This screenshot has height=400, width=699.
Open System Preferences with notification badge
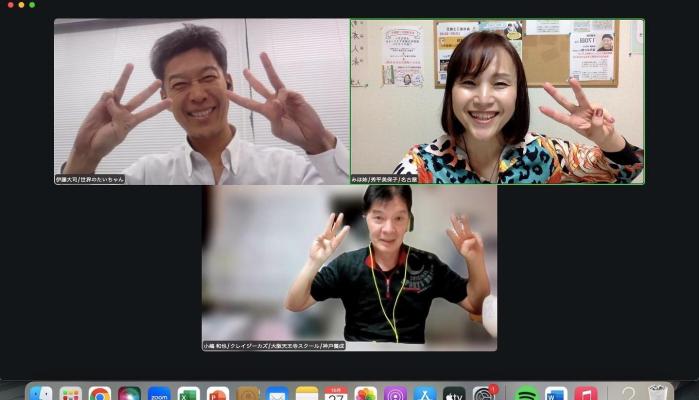484,394
